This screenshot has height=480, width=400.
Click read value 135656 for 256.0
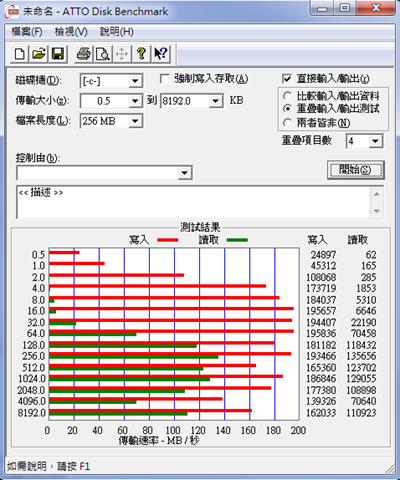(x=361, y=356)
